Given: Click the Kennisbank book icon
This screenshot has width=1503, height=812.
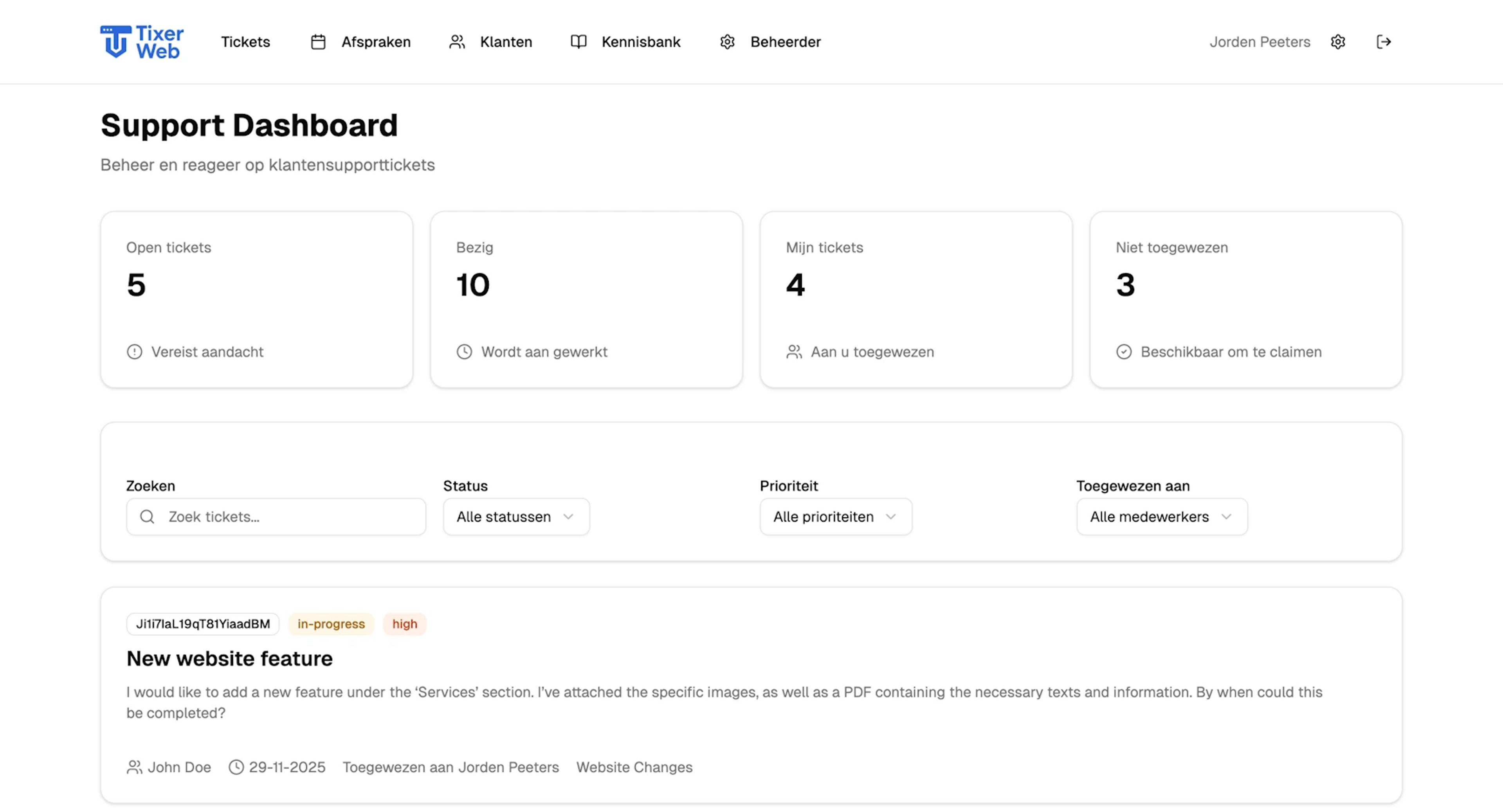Looking at the screenshot, I should [x=578, y=42].
